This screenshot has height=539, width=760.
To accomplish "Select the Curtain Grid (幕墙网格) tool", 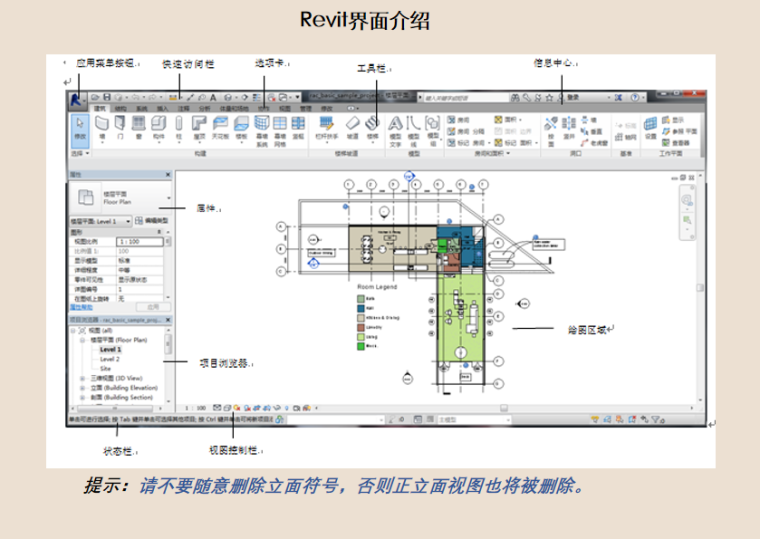I will pos(279,128).
